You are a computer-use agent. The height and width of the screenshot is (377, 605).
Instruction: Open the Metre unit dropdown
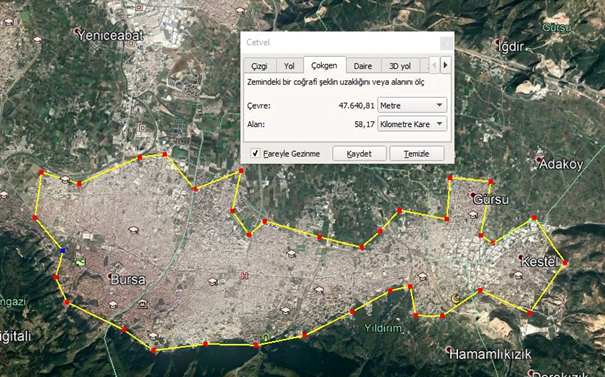click(412, 105)
